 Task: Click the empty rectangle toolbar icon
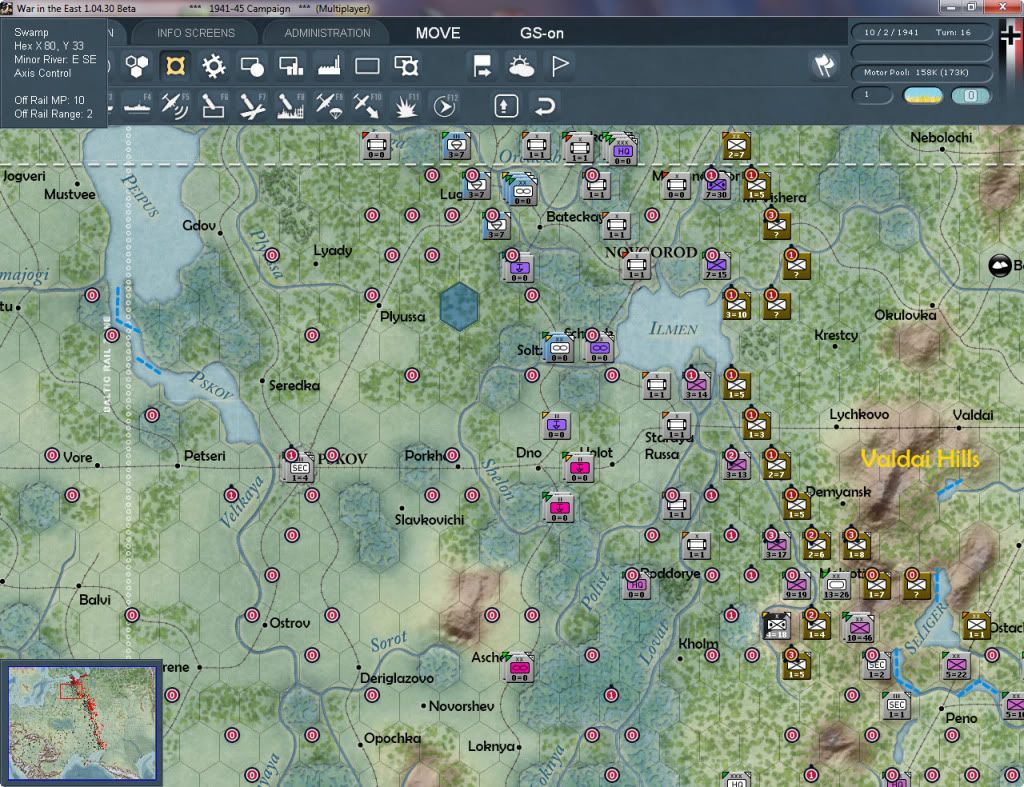point(367,66)
